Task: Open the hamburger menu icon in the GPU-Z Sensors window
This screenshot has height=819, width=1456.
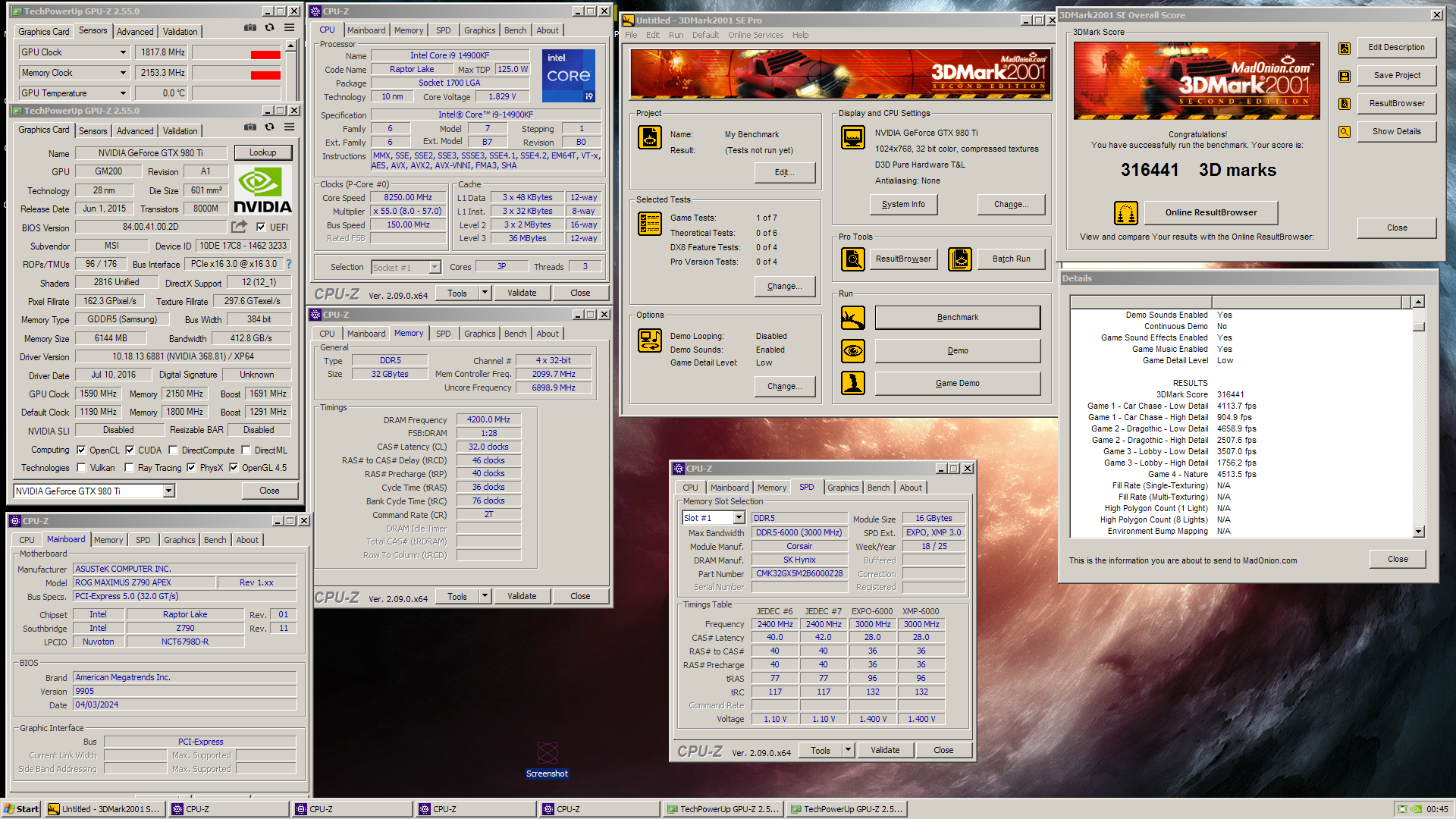Action: pyautogui.click(x=289, y=28)
